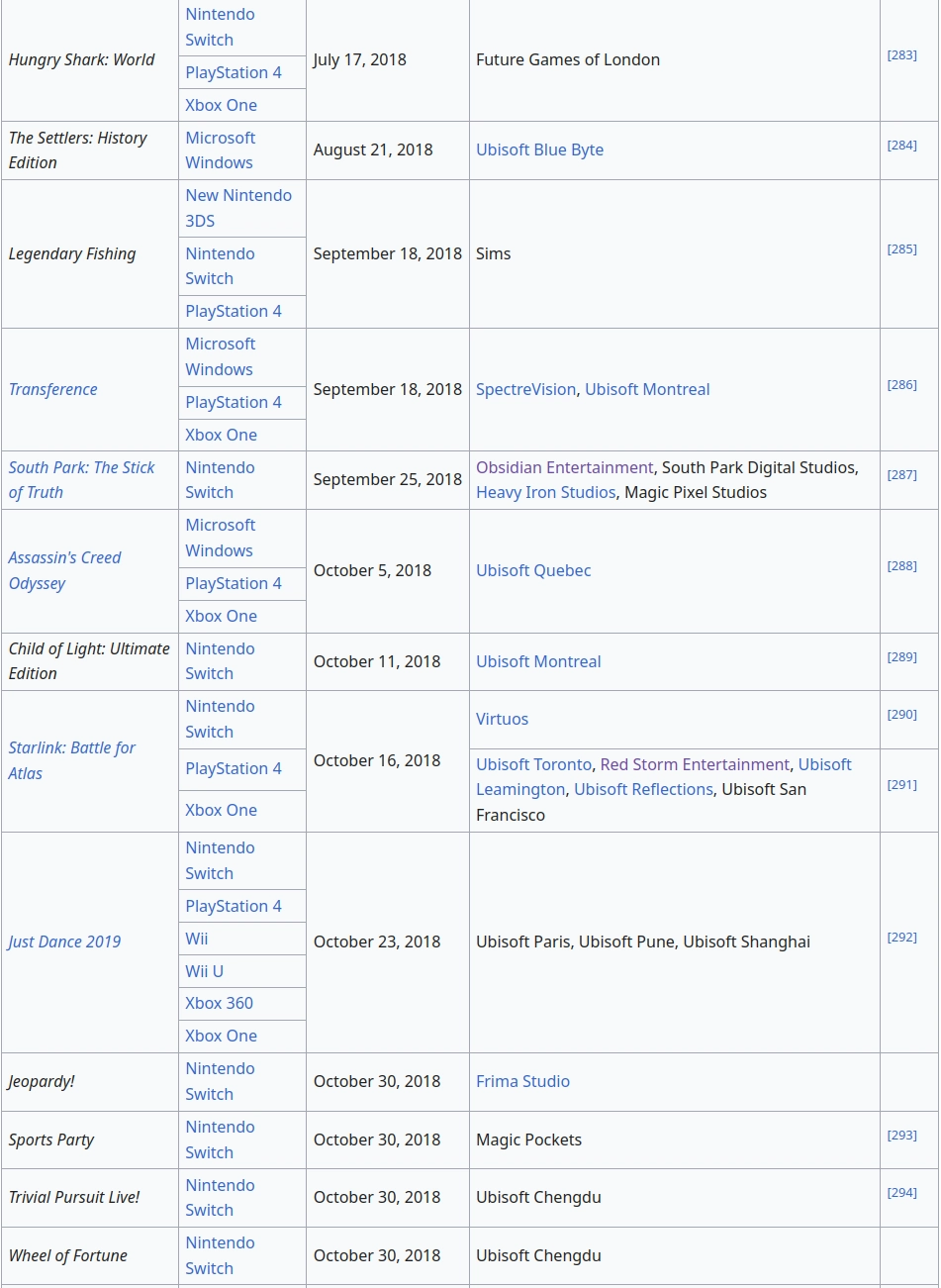Click Nintendo Switch link in Child of Light row

point(220,661)
